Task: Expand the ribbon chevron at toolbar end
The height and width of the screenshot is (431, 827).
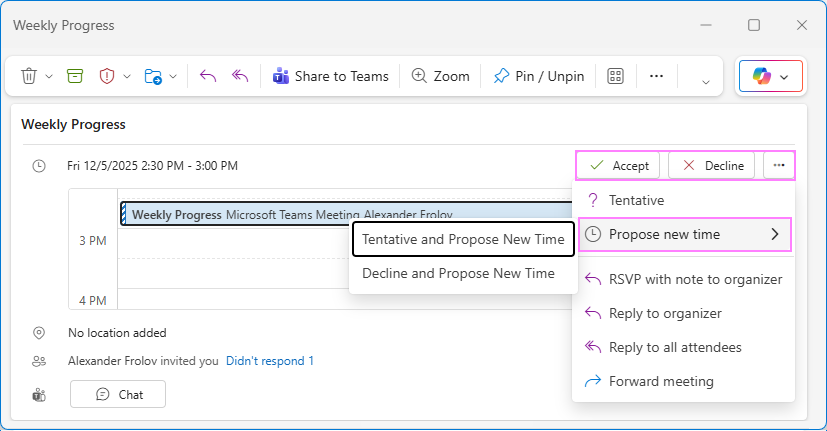Action: coord(706,82)
